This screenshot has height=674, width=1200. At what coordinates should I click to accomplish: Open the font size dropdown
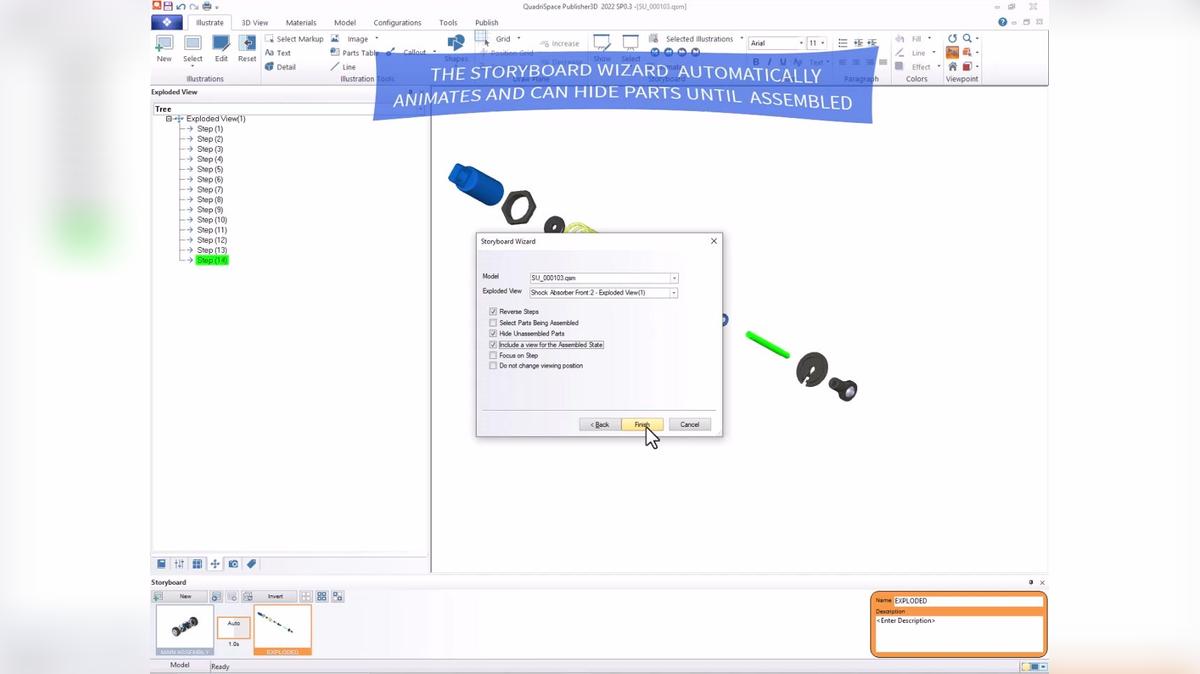[823, 43]
